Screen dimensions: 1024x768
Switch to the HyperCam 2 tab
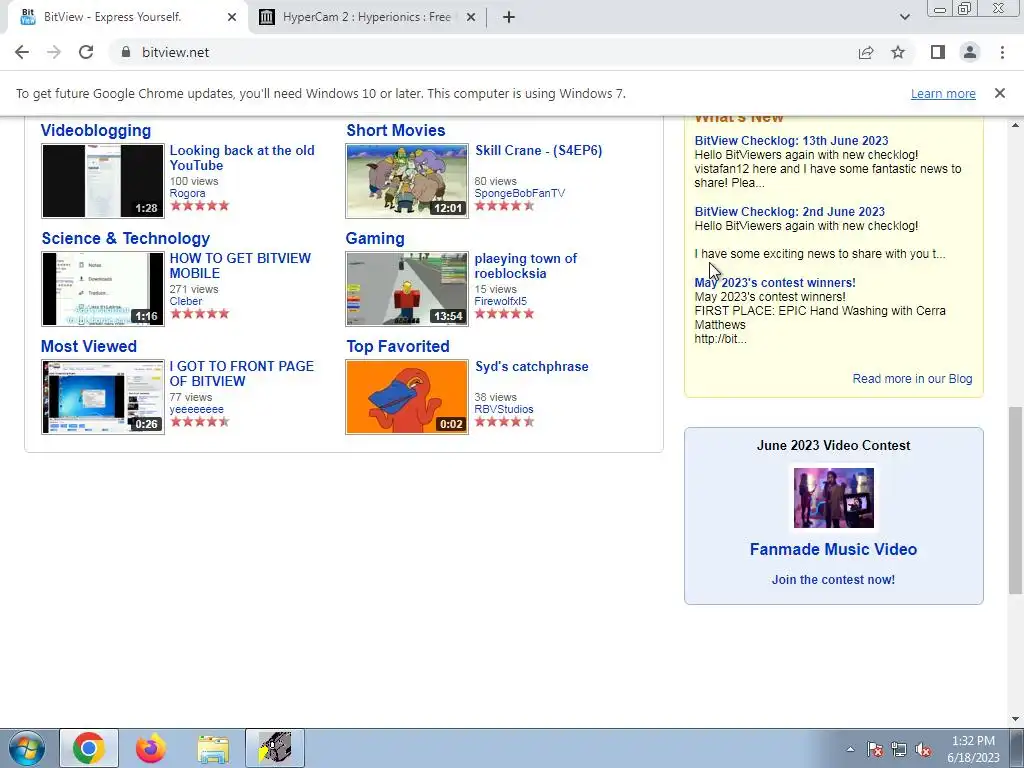pos(366,18)
